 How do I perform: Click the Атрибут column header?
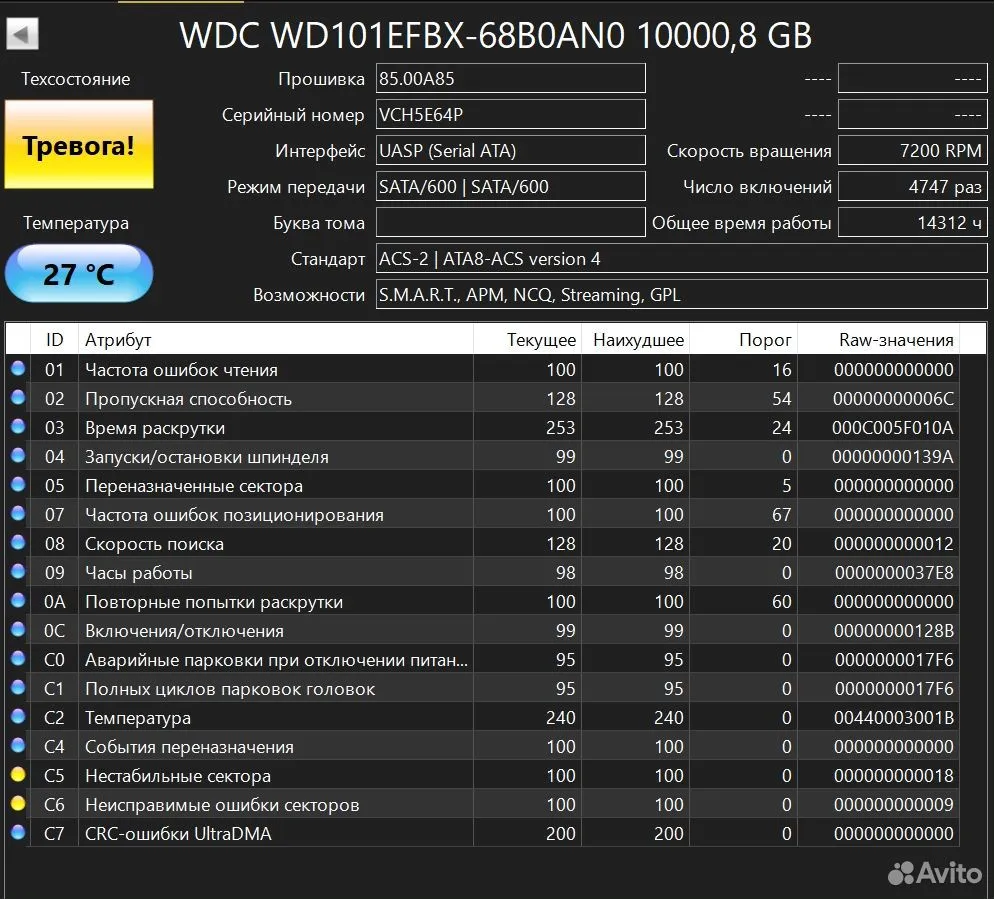[x=276, y=339]
